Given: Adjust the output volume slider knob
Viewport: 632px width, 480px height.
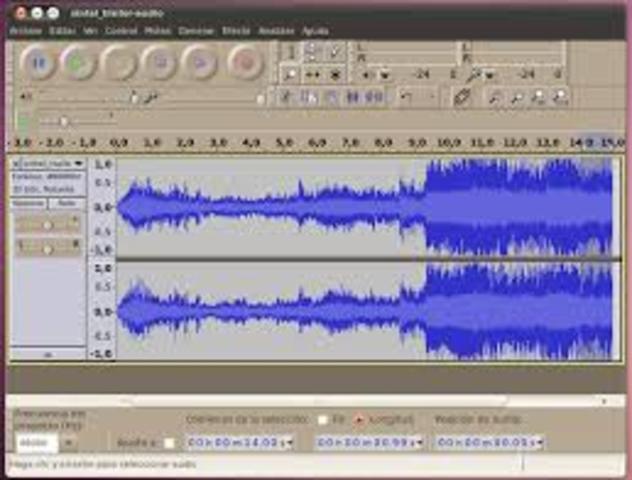Looking at the screenshot, I should 135,98.
